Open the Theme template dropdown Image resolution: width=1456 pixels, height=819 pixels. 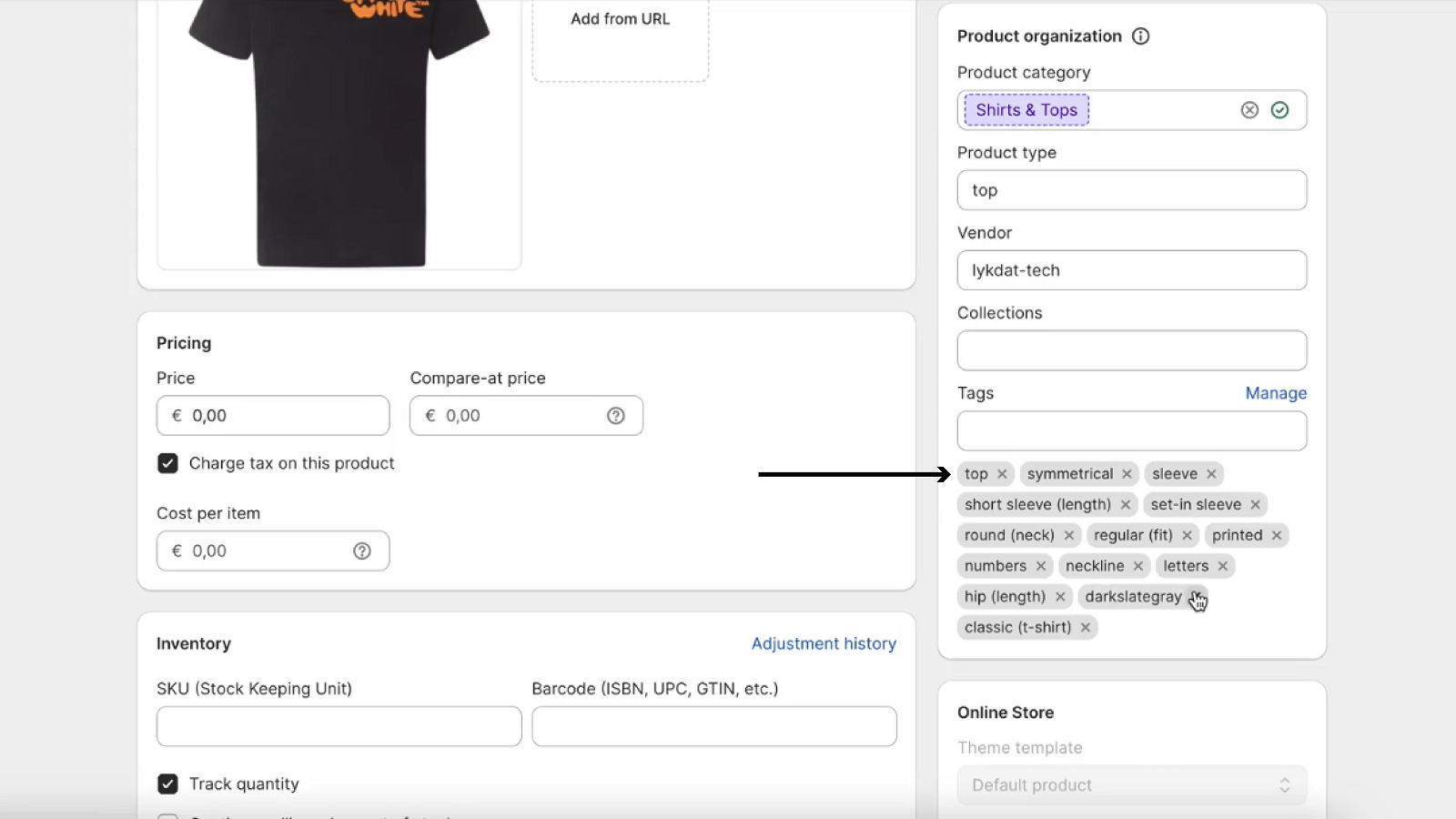coord(1132,785)
